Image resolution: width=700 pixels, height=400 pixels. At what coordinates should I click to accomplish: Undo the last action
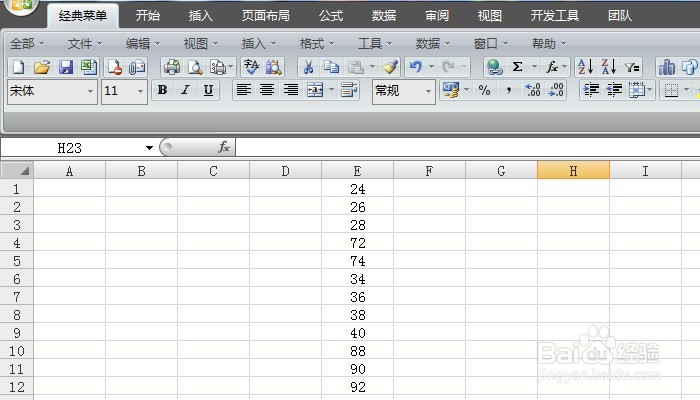[x=416, y=67]
